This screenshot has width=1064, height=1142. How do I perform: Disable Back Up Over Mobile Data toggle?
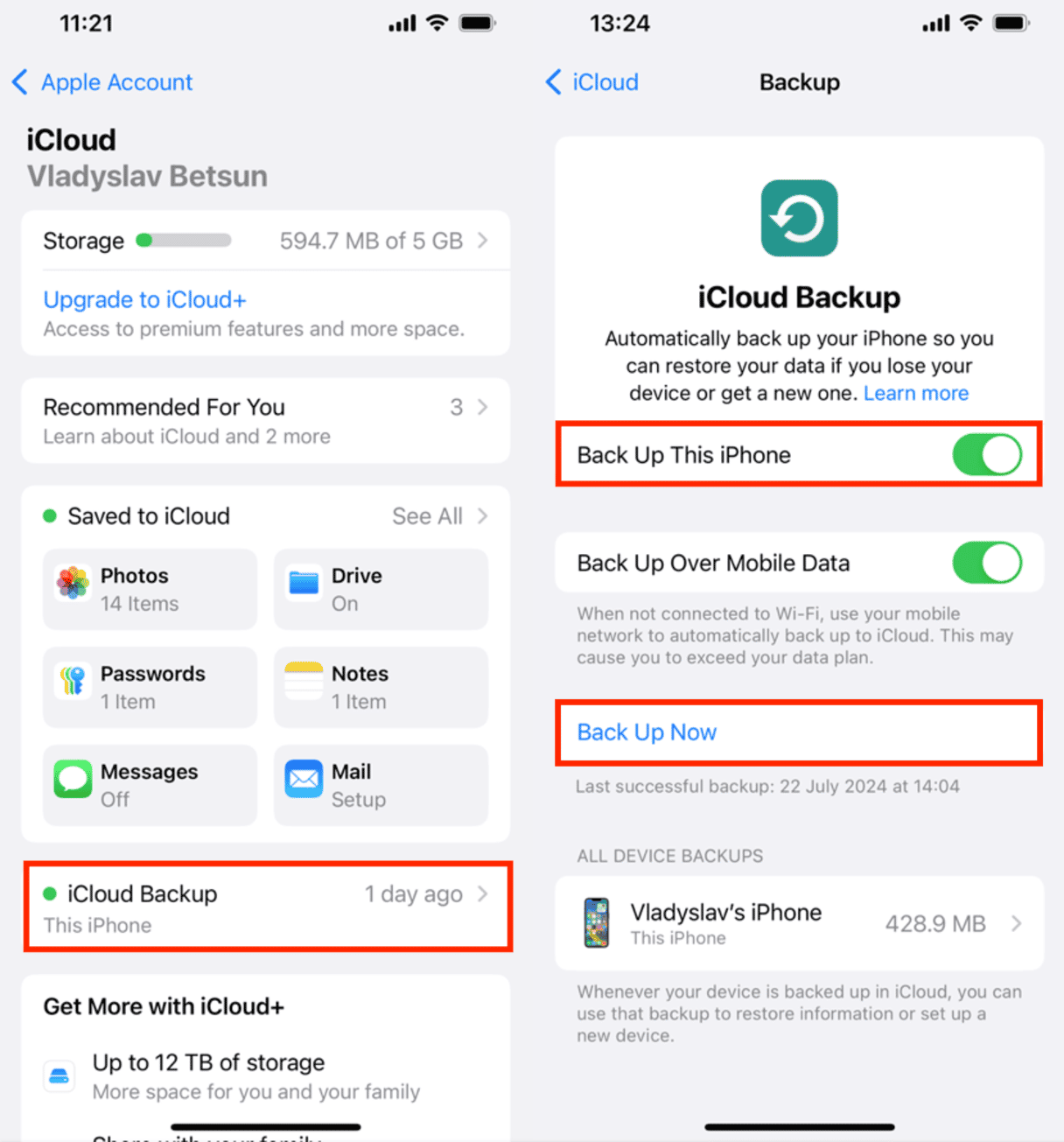pos(987,563)
